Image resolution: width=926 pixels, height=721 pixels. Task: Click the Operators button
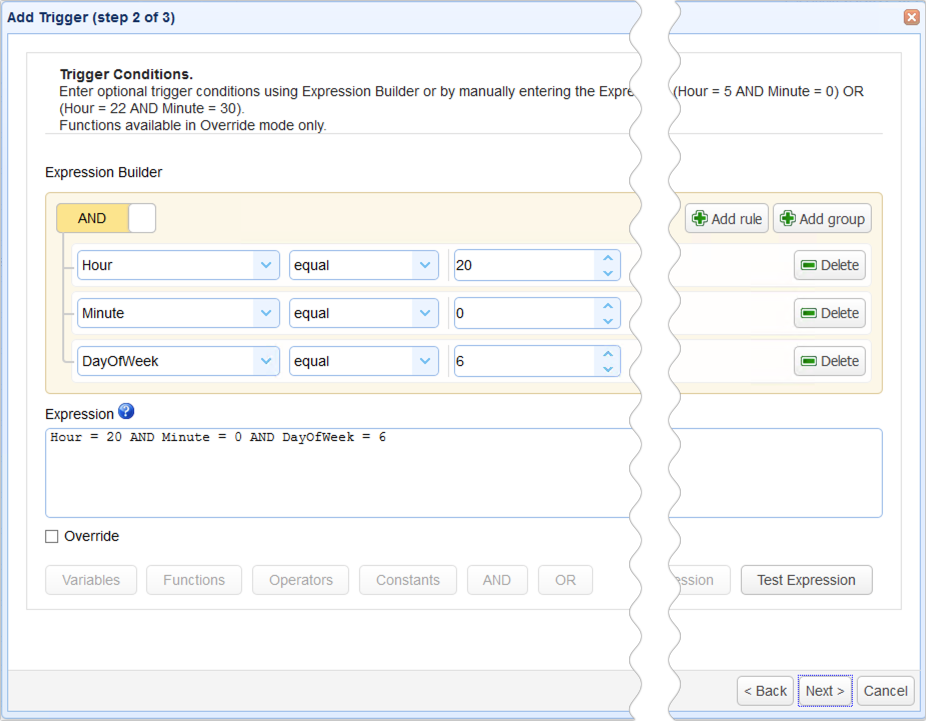pyautogui.click(x=301, y=580)
